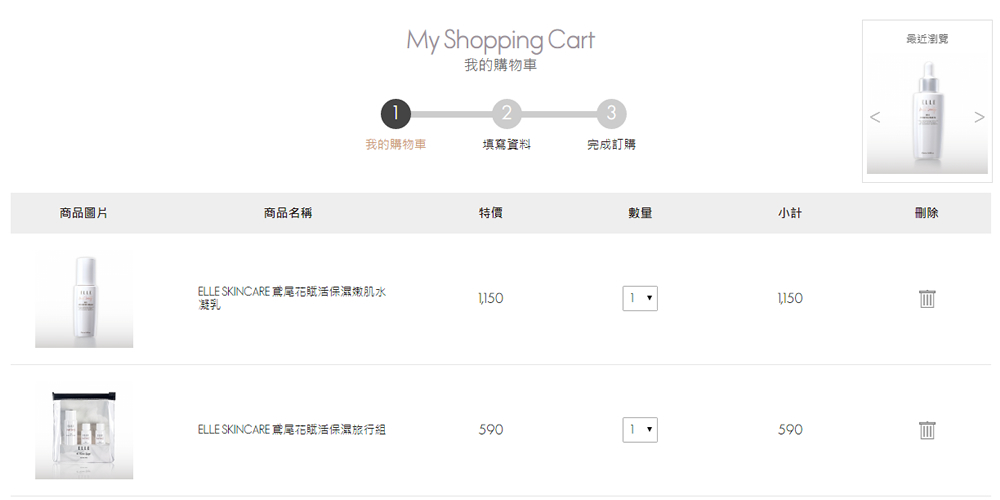Remove the 旅行組 item via trash icon

coord(927,430)
